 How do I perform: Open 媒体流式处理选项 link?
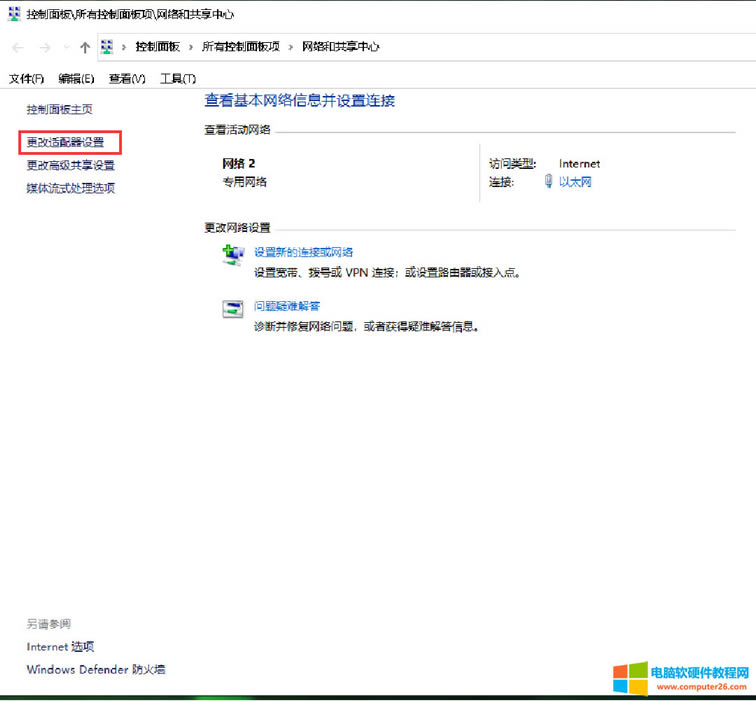pyautogui.click(x=70, y=188)
